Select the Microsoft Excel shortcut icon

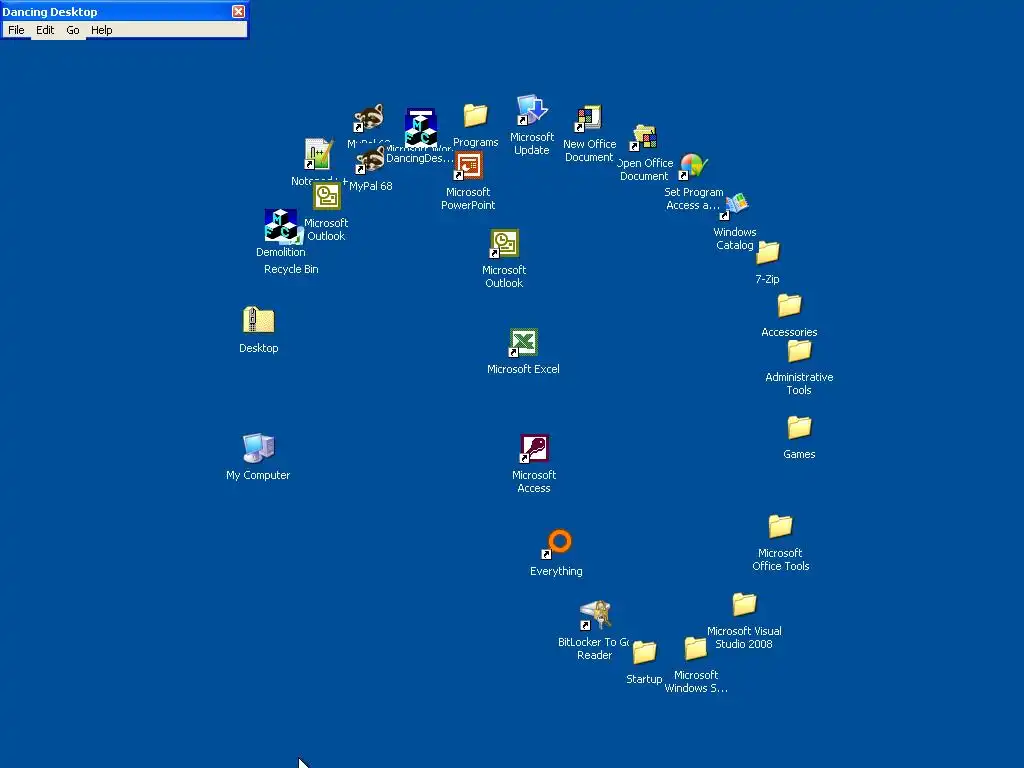coord(523,343)
